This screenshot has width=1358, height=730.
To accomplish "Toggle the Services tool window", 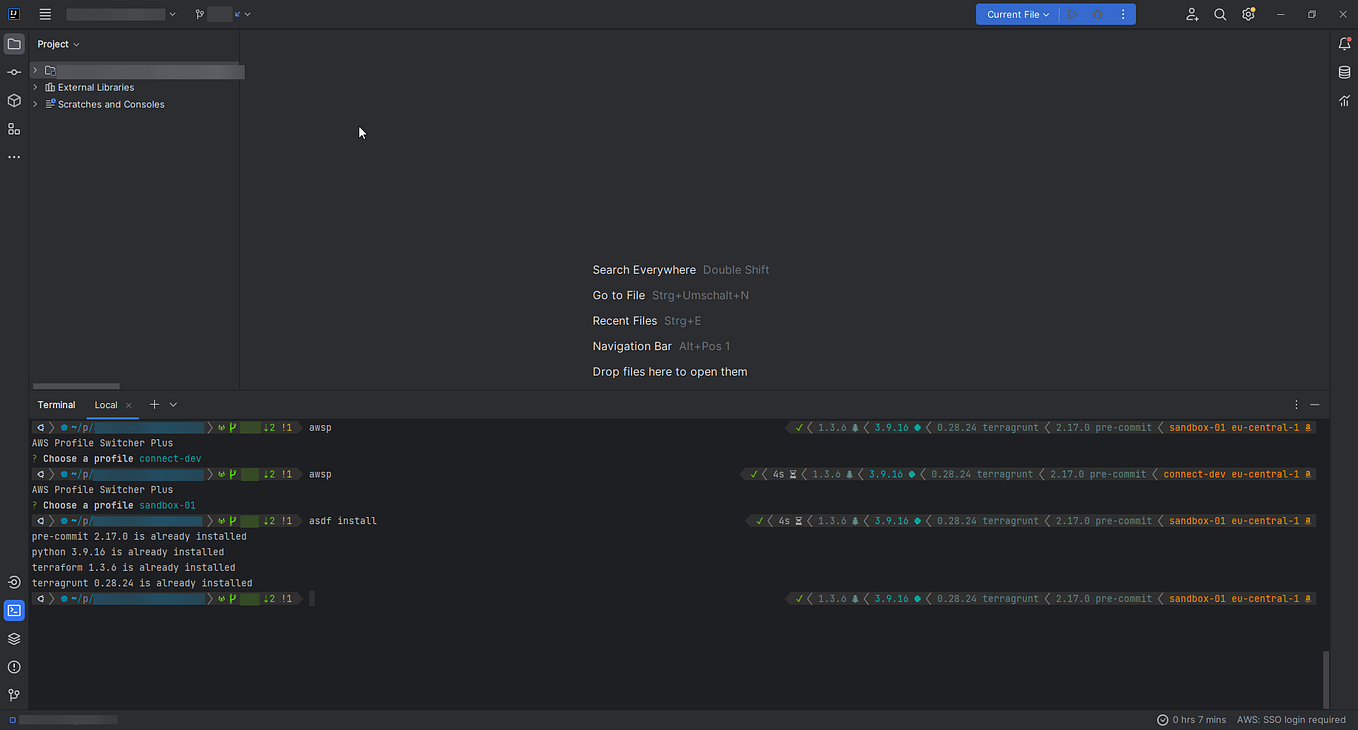I will (14, 638).
